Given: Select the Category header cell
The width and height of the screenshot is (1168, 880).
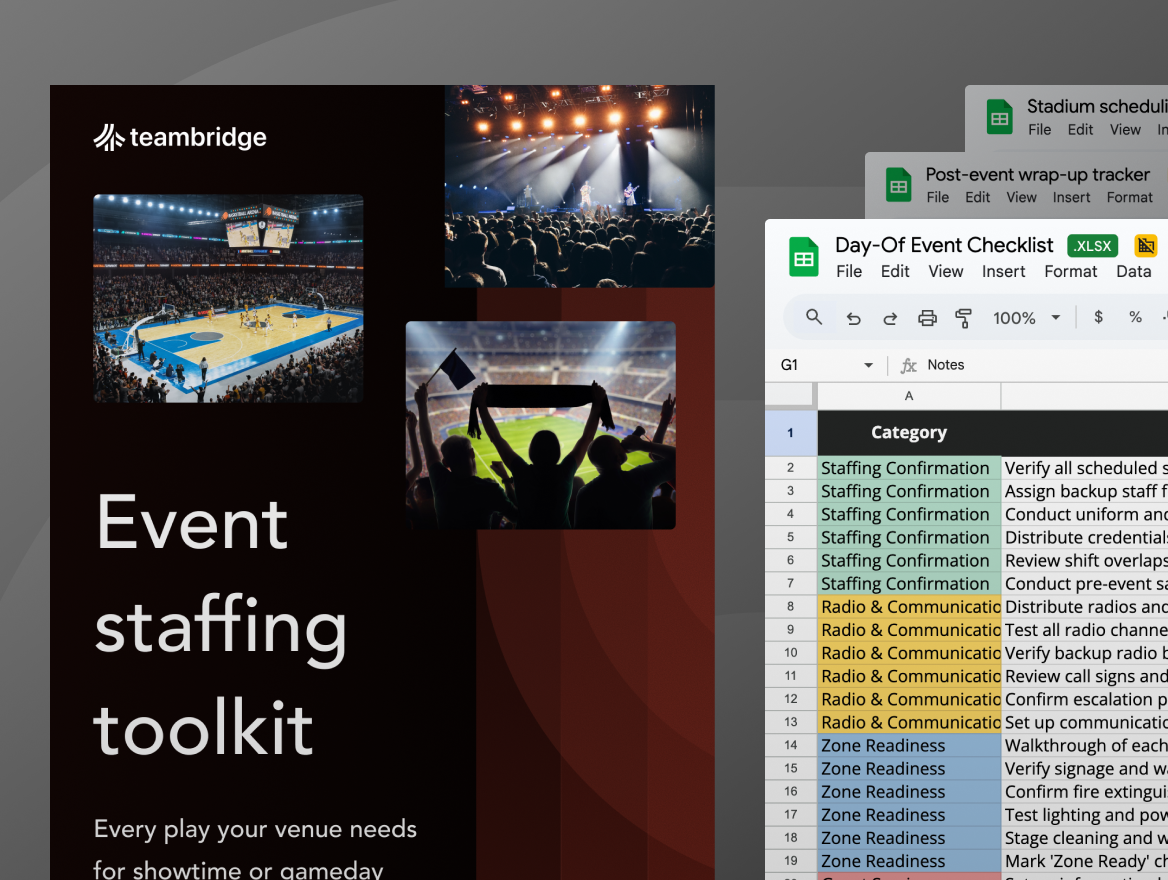Looking at the screenshot, I should [x=909, y=433].
